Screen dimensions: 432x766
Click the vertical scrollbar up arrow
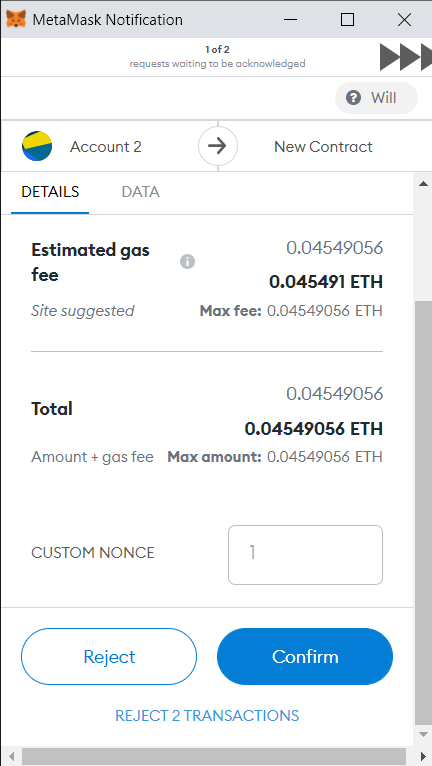pos(423,184)
